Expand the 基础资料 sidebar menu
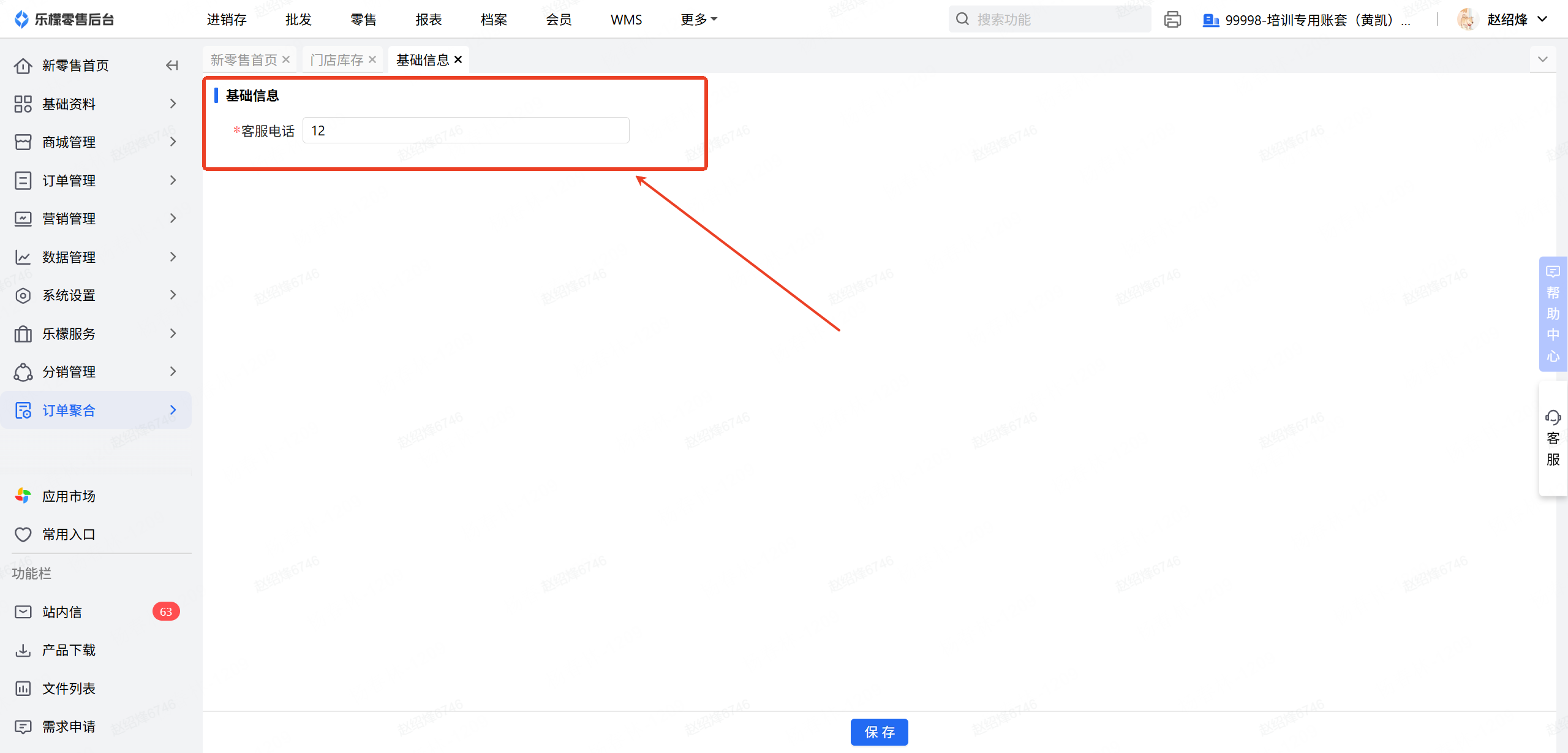 pos(97,104)
